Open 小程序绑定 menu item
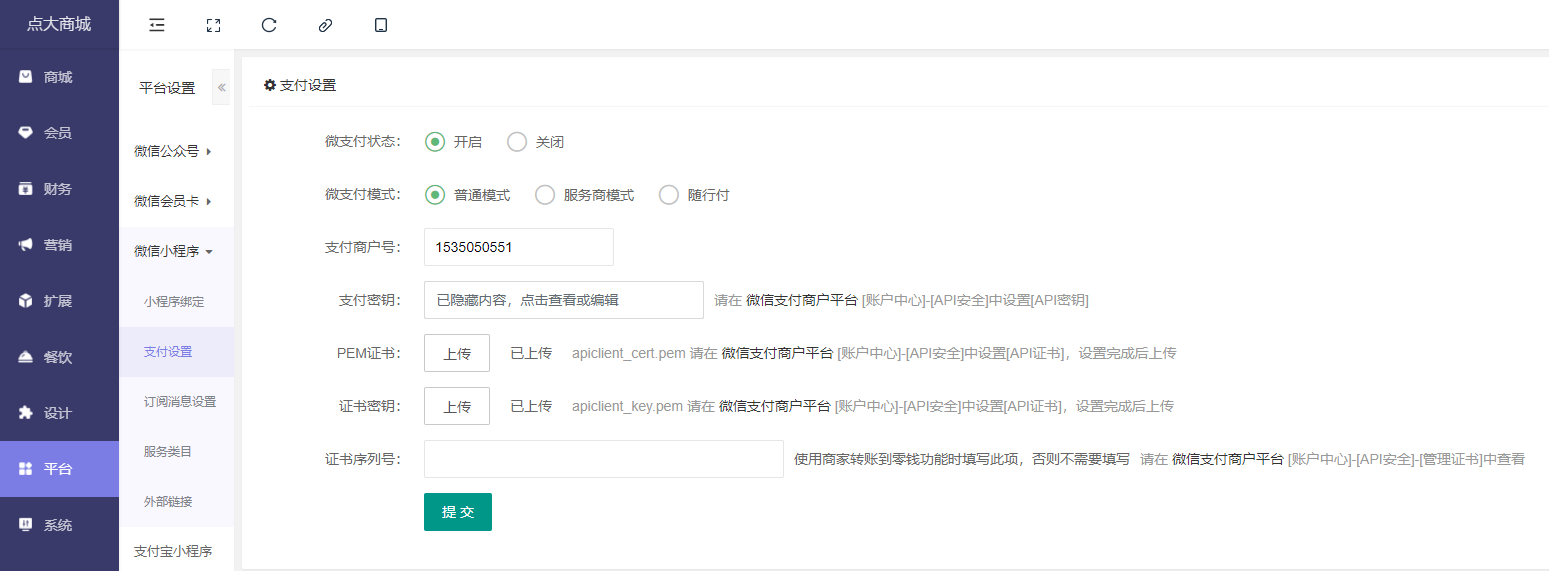 176,301
